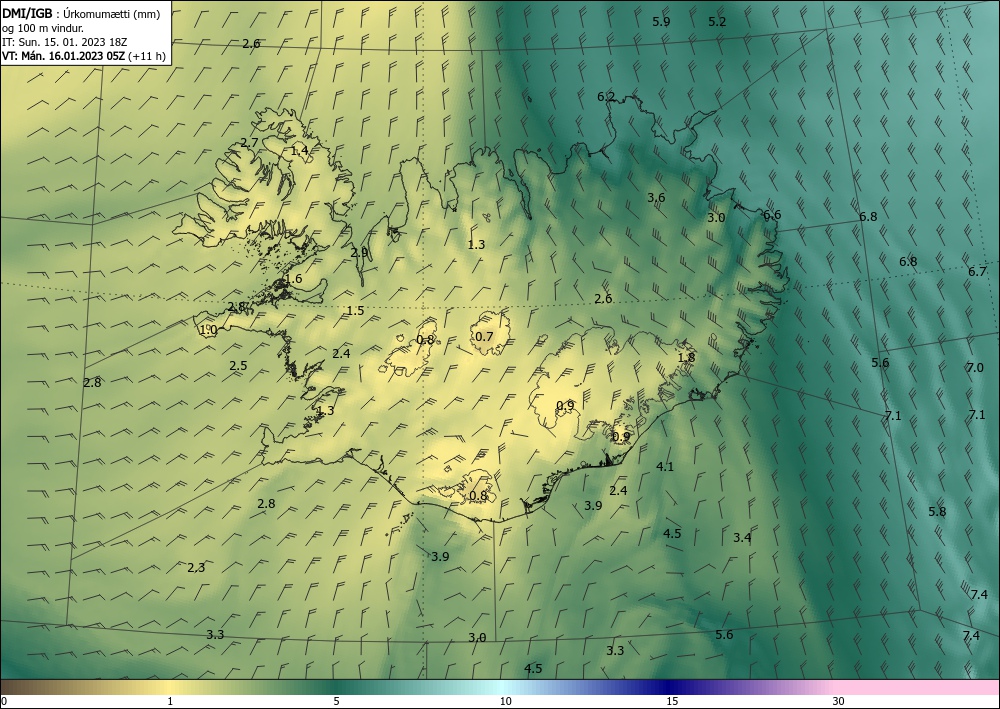1000x709 pixels.
Task: Click the 15 tick label on the color scale
Action: pos(672,701)
